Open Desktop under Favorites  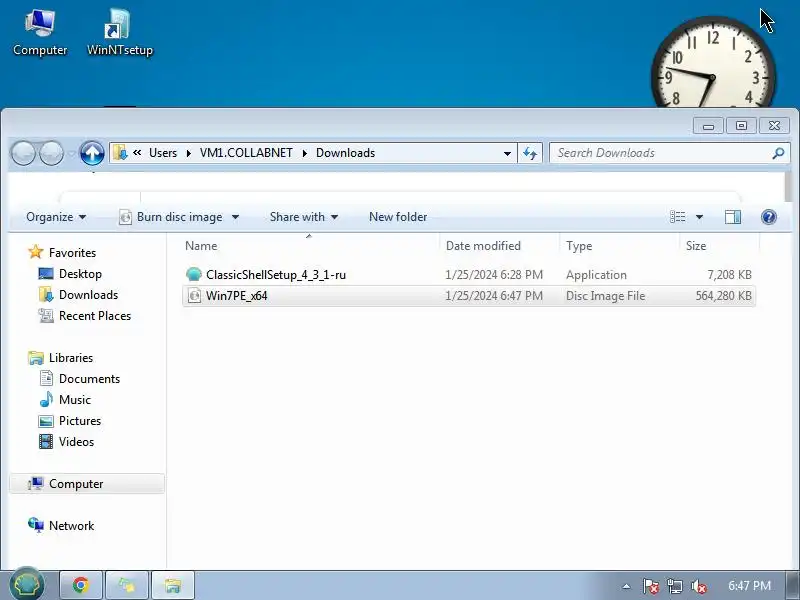[80, 274]
